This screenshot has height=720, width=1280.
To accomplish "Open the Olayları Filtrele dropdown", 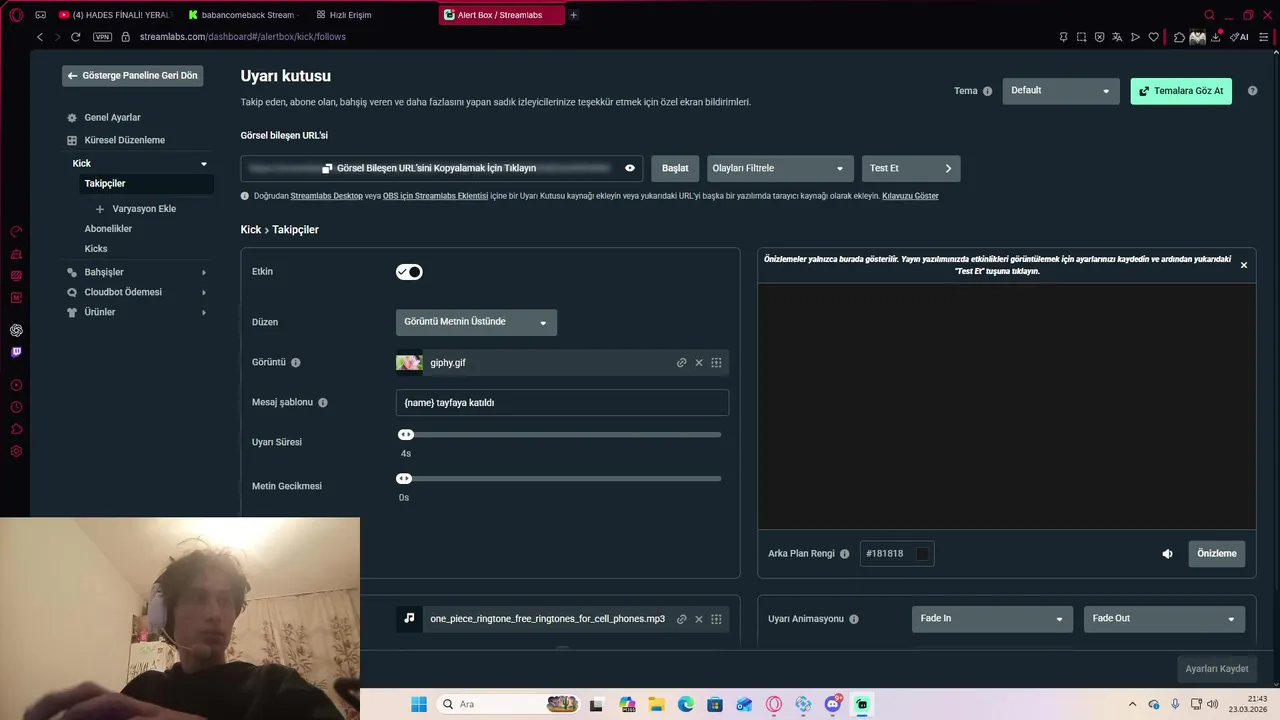I will click(781, 168).
